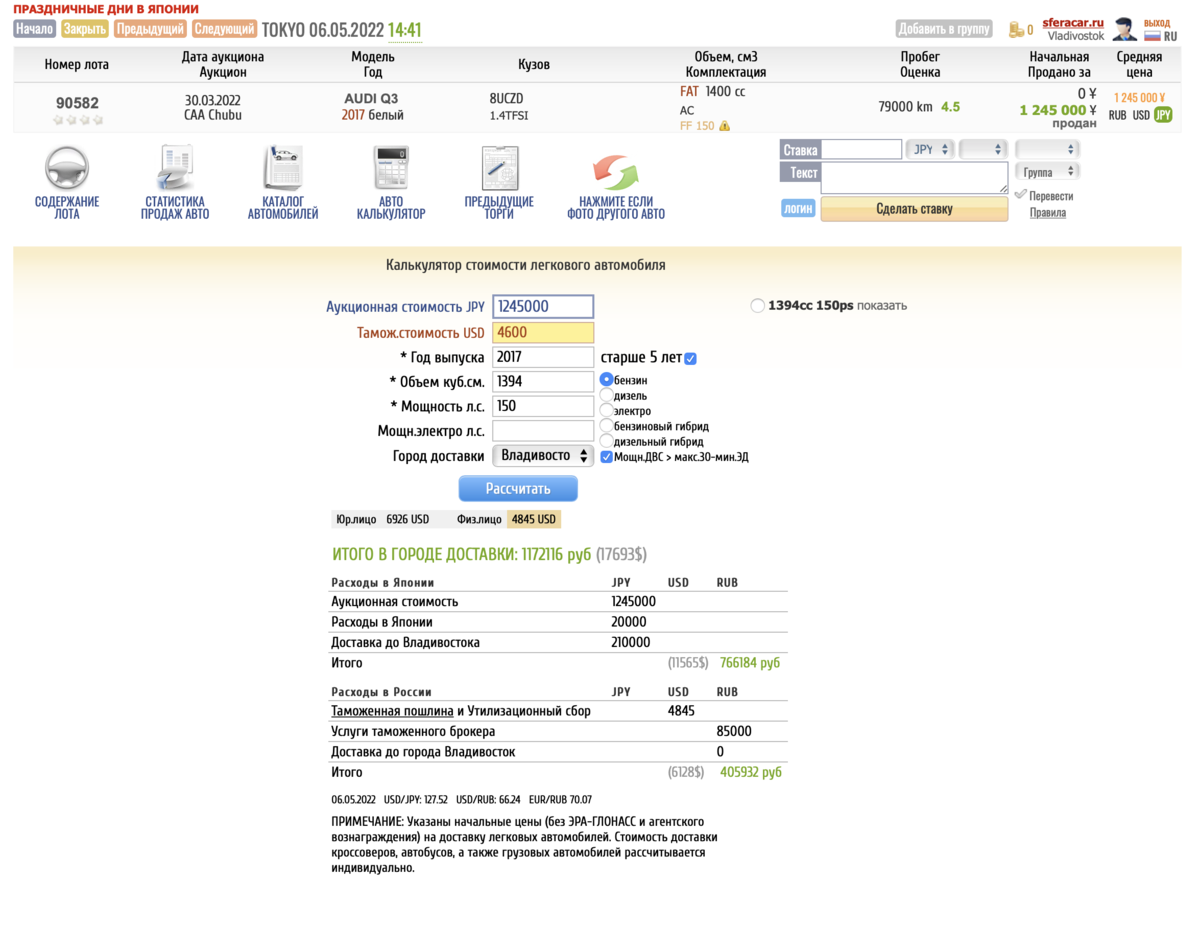
Task: Open the empty dropdown above Группа
Action: pyautogui.click(x=1047, y=148)
